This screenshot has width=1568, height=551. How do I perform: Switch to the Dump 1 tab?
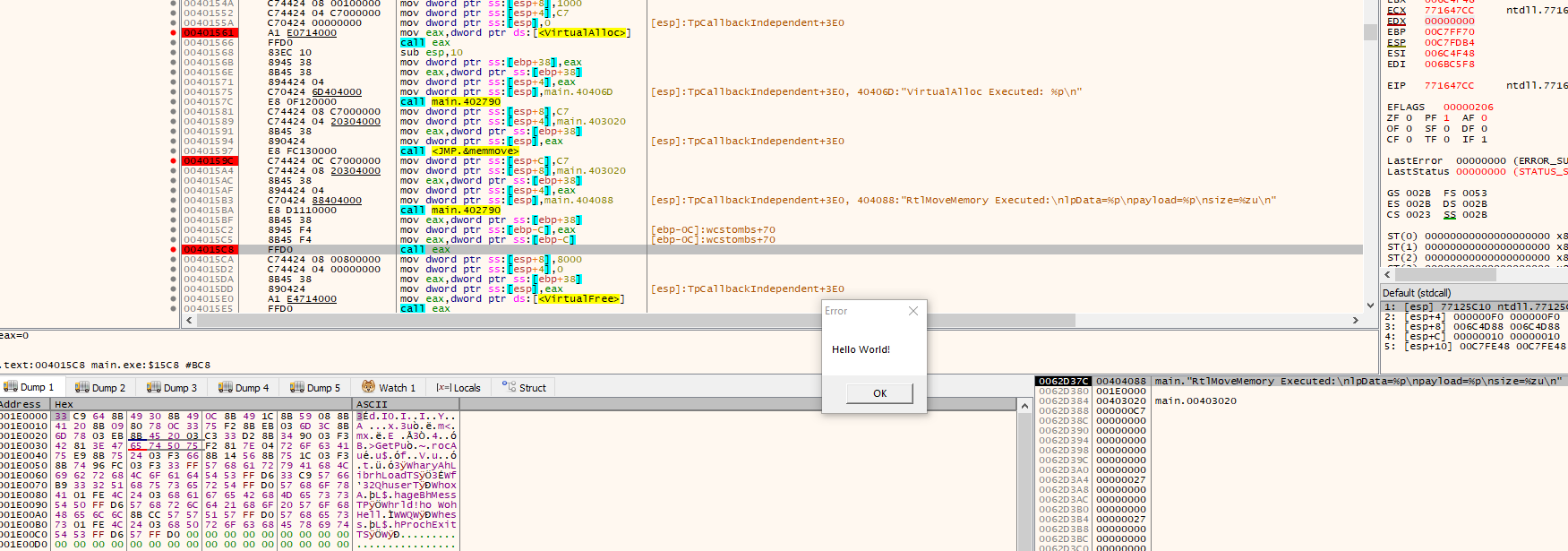point(29,388)
